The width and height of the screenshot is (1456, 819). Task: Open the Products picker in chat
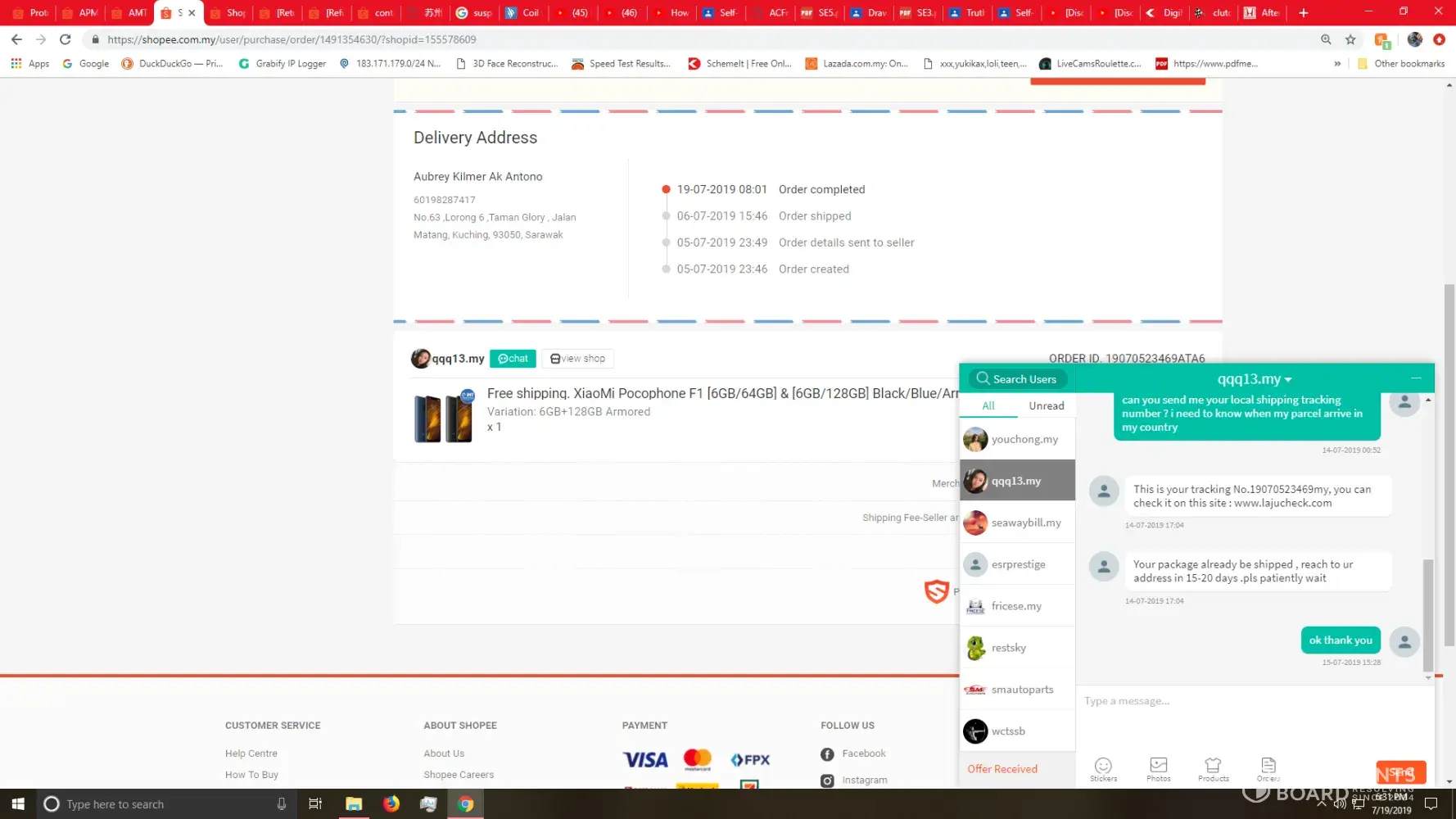[x=1213, y=769]
